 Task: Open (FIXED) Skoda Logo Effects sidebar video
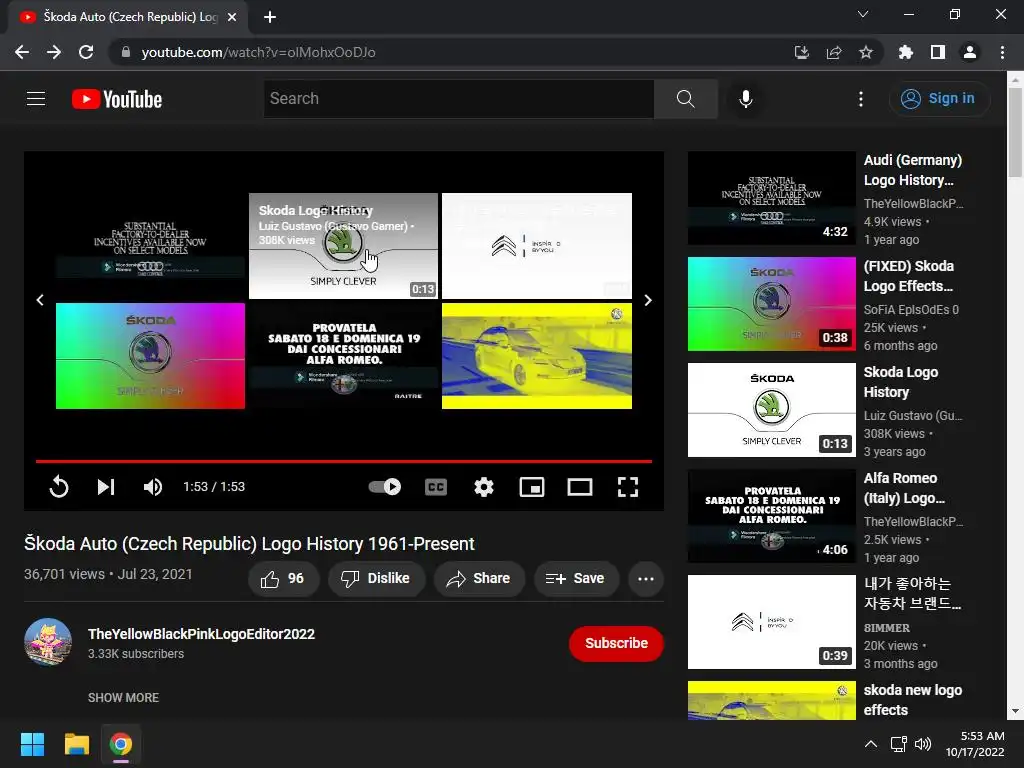coord(908,276)
